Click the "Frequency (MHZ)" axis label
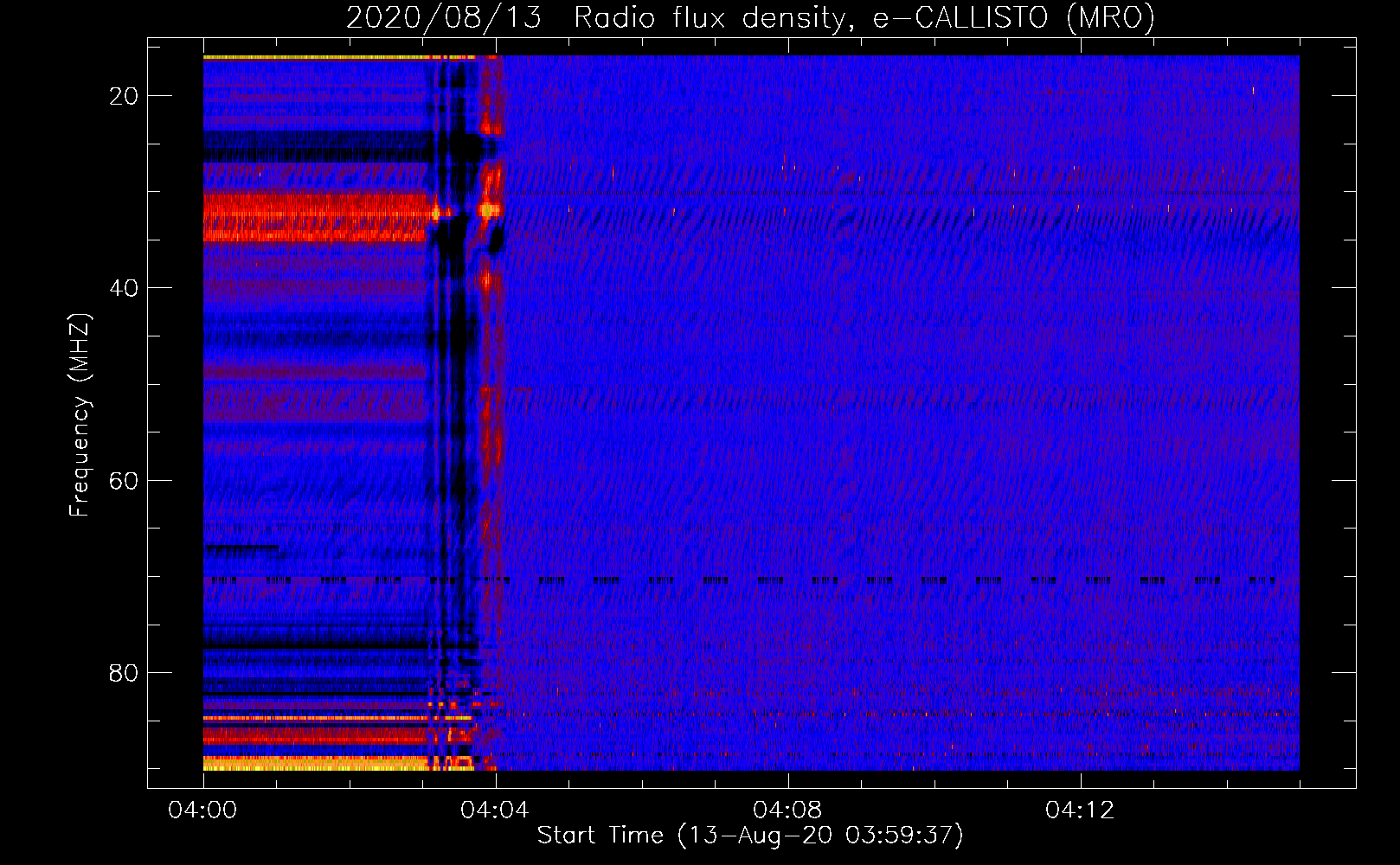 click(80, 416)
